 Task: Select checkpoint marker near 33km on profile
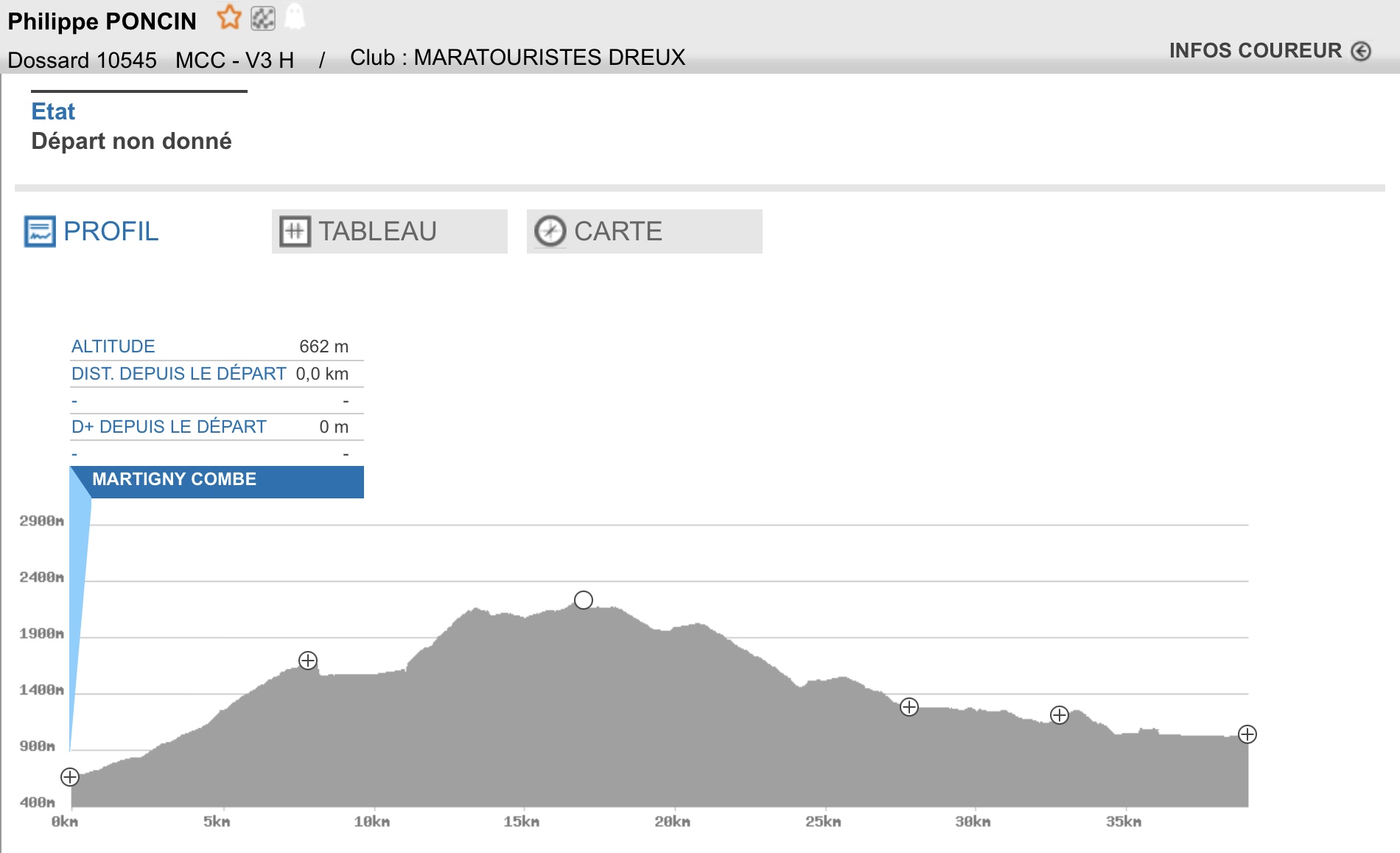[x=1060, y=715]
